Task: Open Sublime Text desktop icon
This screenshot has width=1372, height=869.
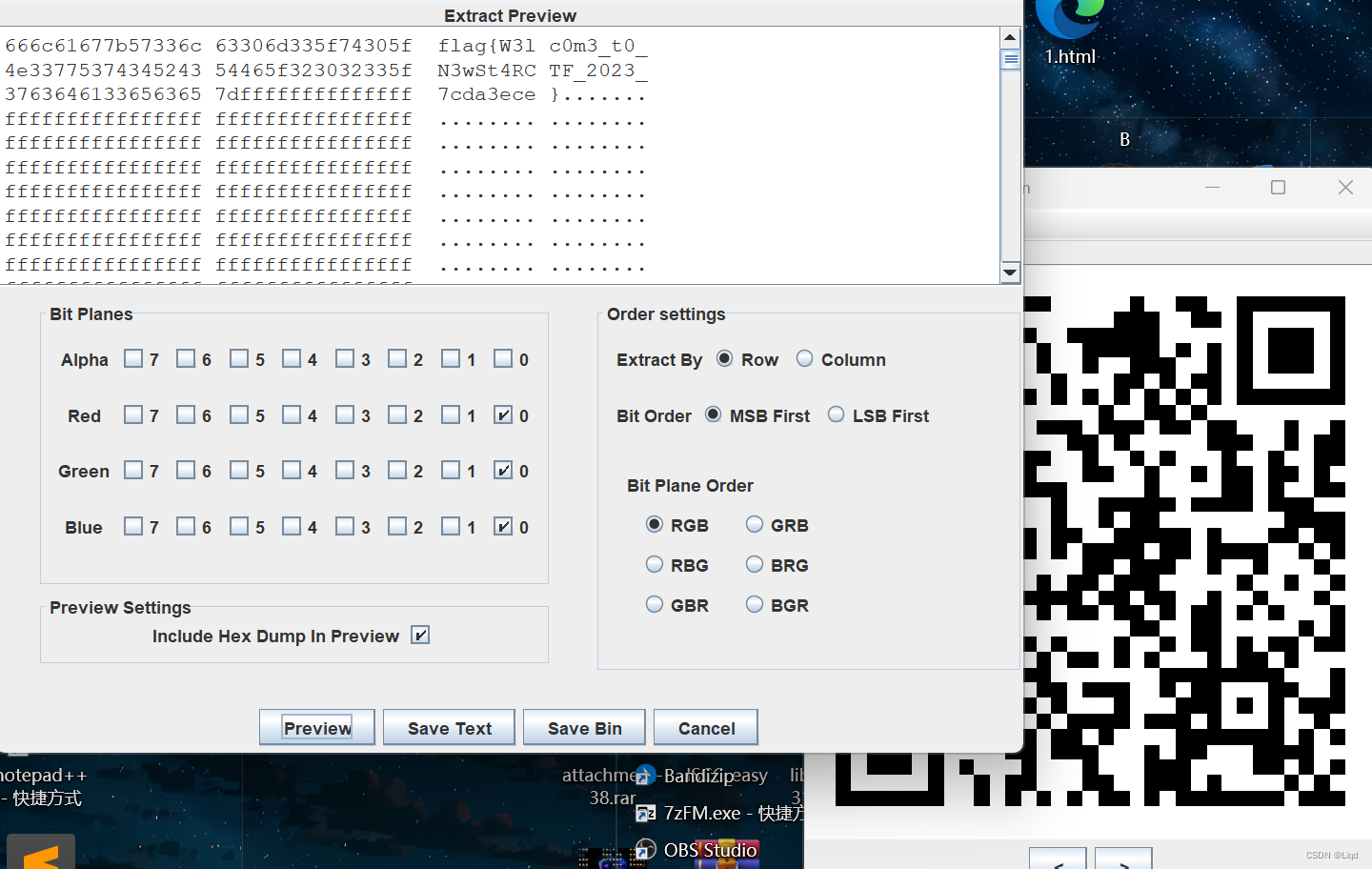Action: click(x=41, y=852)
